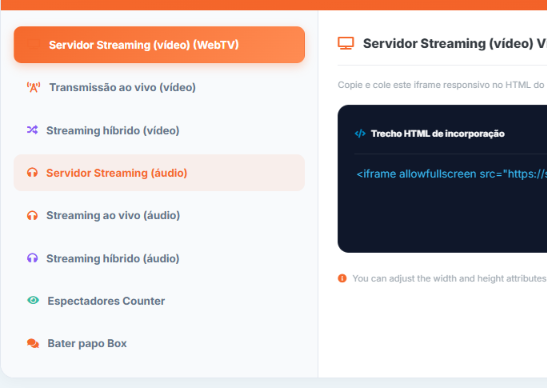
Task: Click the Servidor Streaming (vídeo) panel heading
Action: 455,44
